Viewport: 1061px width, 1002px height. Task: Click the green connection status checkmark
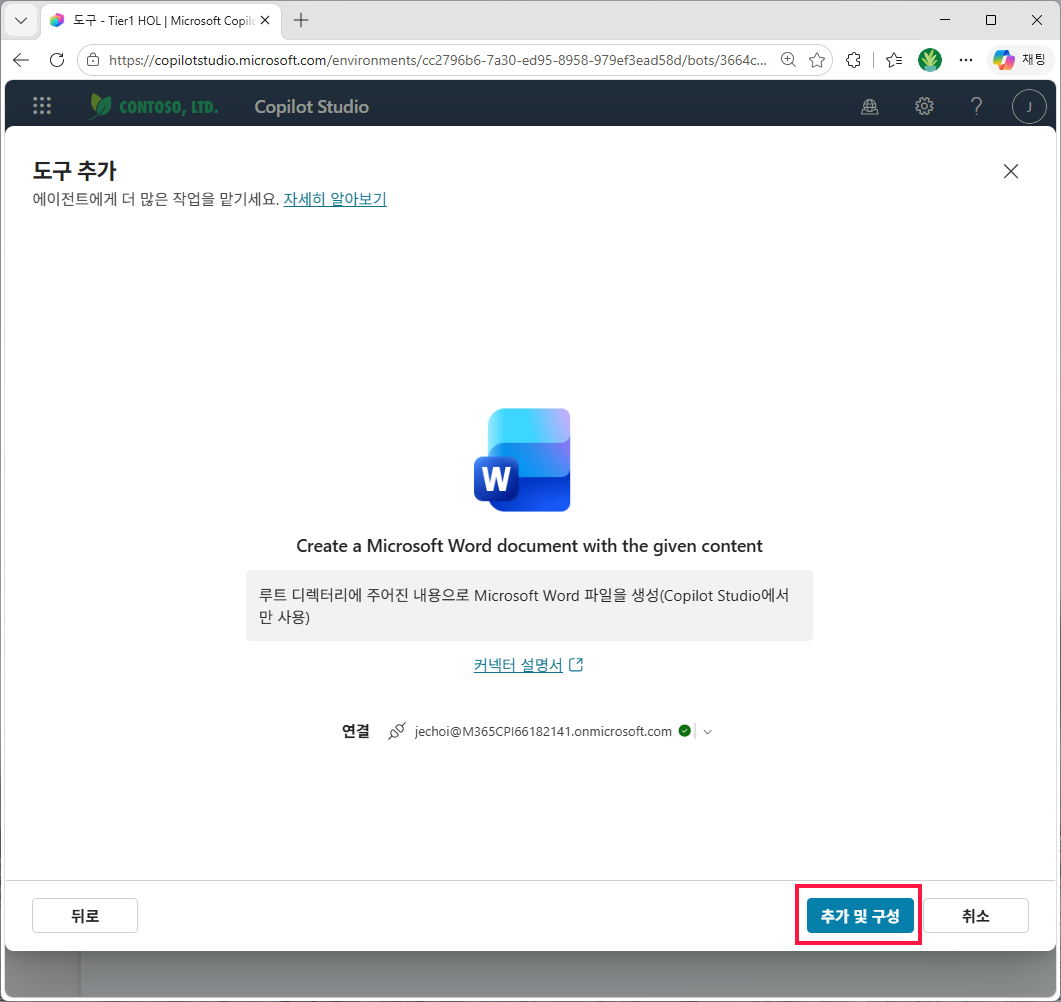[x=685, y=731]
